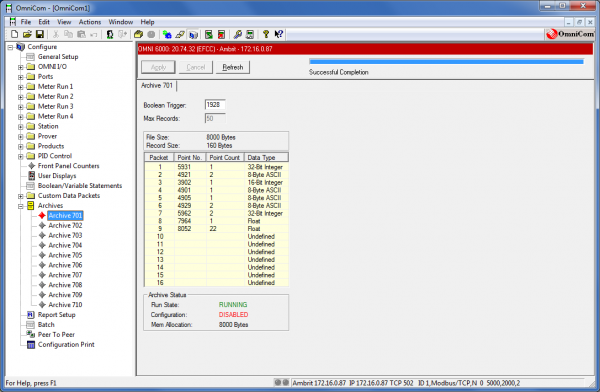600x392 pixels.
Task: Click the Boolean Trigger input field
Action: point(215,105)
